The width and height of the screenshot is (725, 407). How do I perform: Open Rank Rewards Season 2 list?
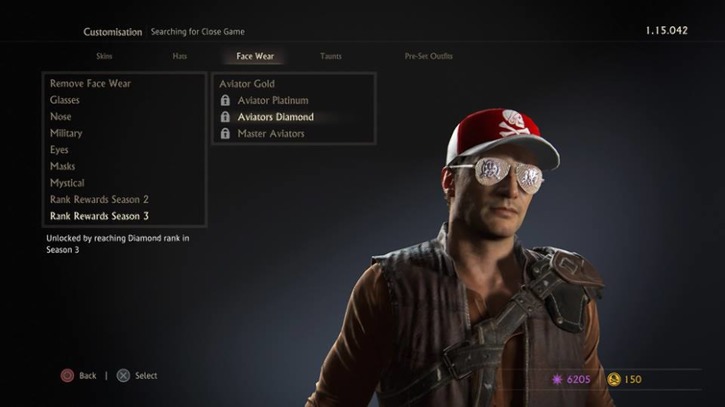(99, 199)
